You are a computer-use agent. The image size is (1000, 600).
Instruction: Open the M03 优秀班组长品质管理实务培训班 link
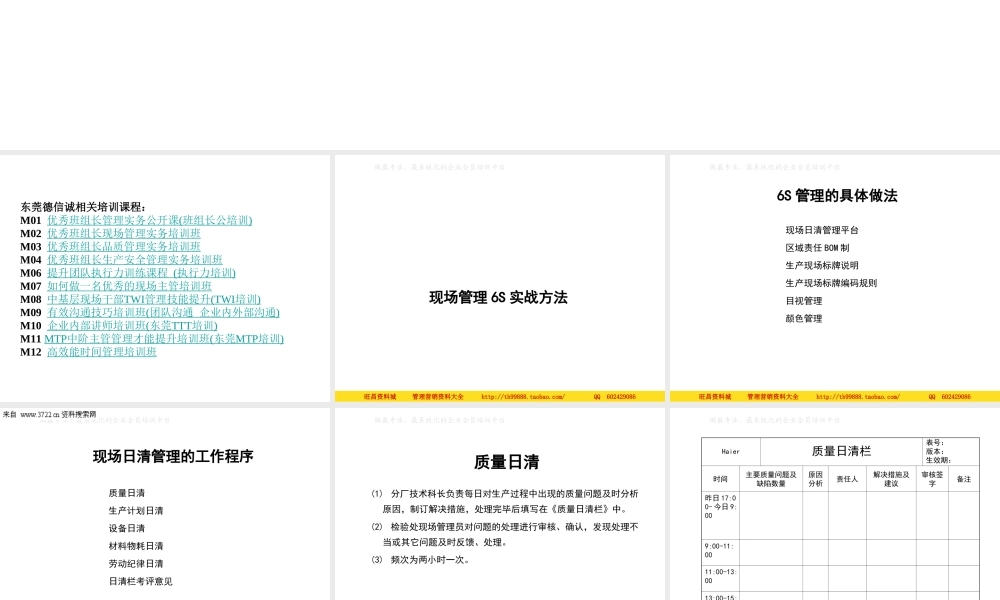tap(122, 245)
